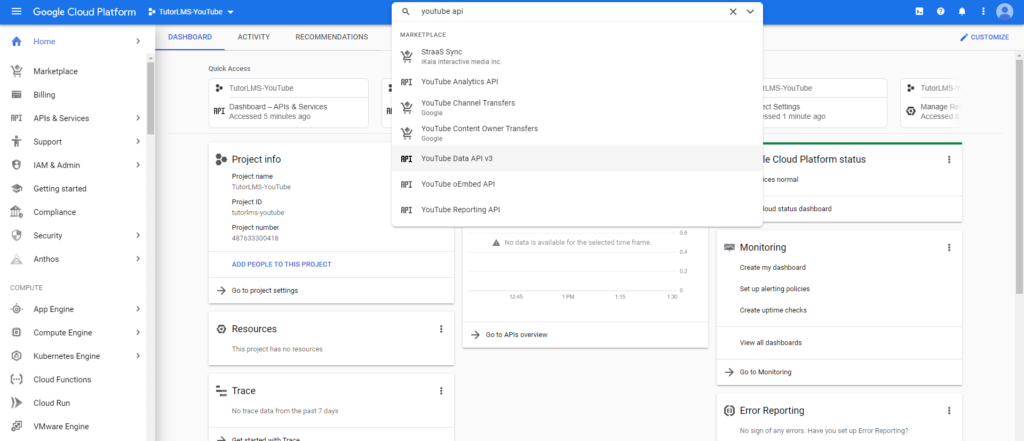Screen dimensions: 1024x441
Task: Click Create uptime checks link
Action: tap(773, 310)
